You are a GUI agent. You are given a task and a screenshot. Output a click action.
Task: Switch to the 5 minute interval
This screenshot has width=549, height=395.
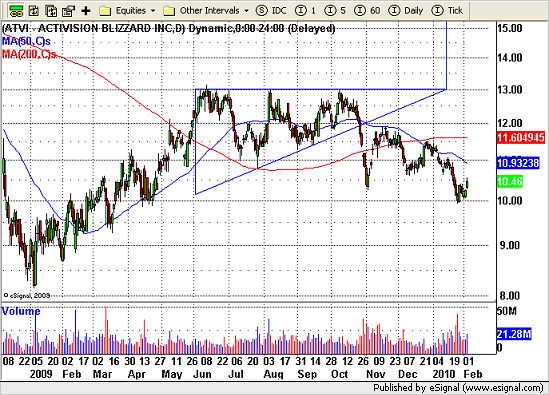tap(335, 11)
